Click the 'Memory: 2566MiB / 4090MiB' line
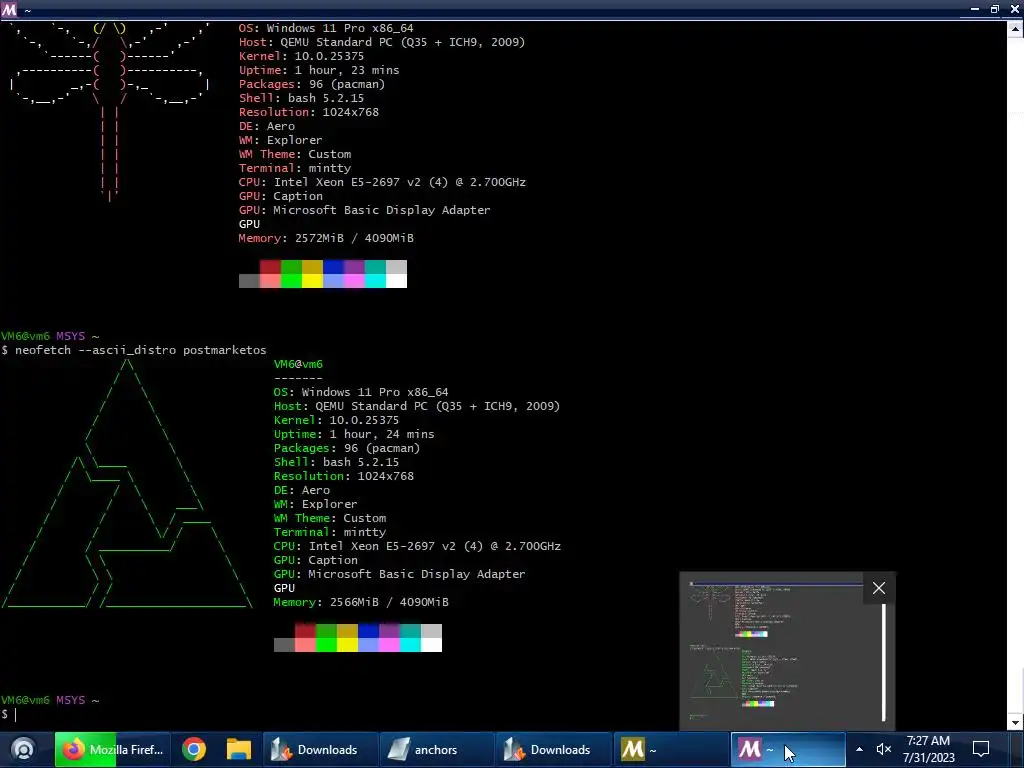This screenshot has height=768, width=1024. pyautogui.click(x=361, y=602)
